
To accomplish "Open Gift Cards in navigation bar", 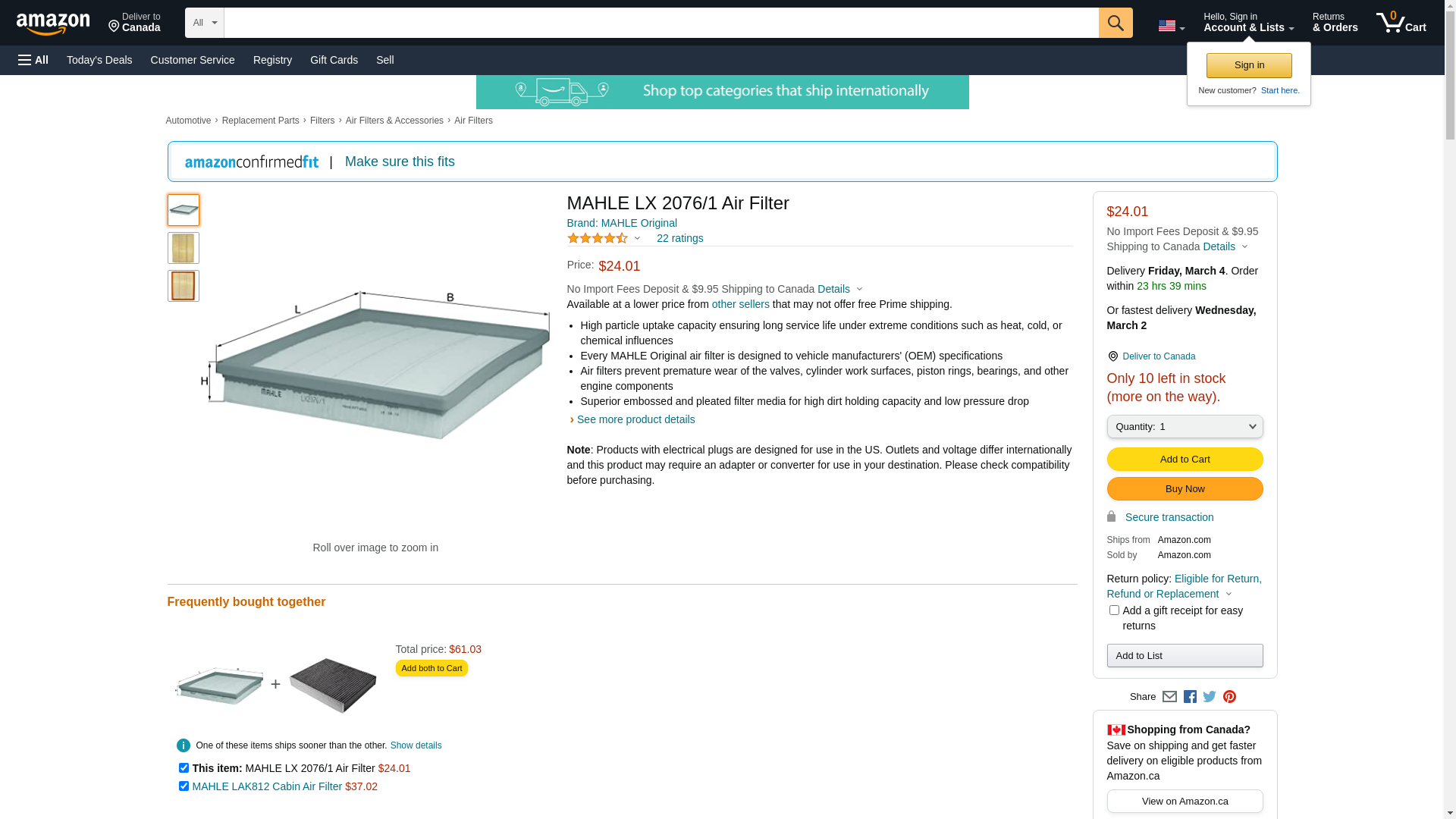I will click(x=334, y=60).
